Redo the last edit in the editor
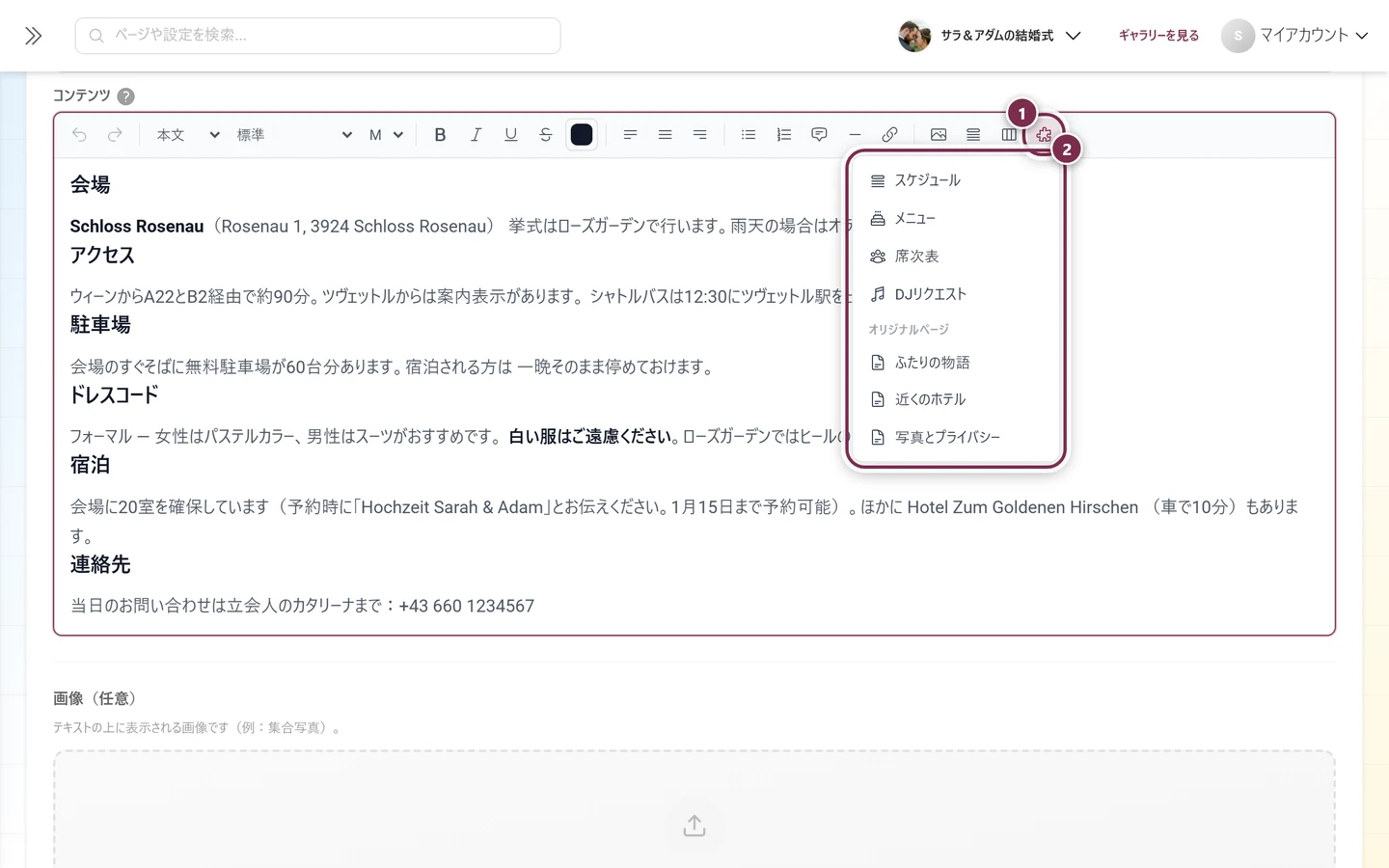This screenshot has width=1389, height=868. tap(115, 135)
